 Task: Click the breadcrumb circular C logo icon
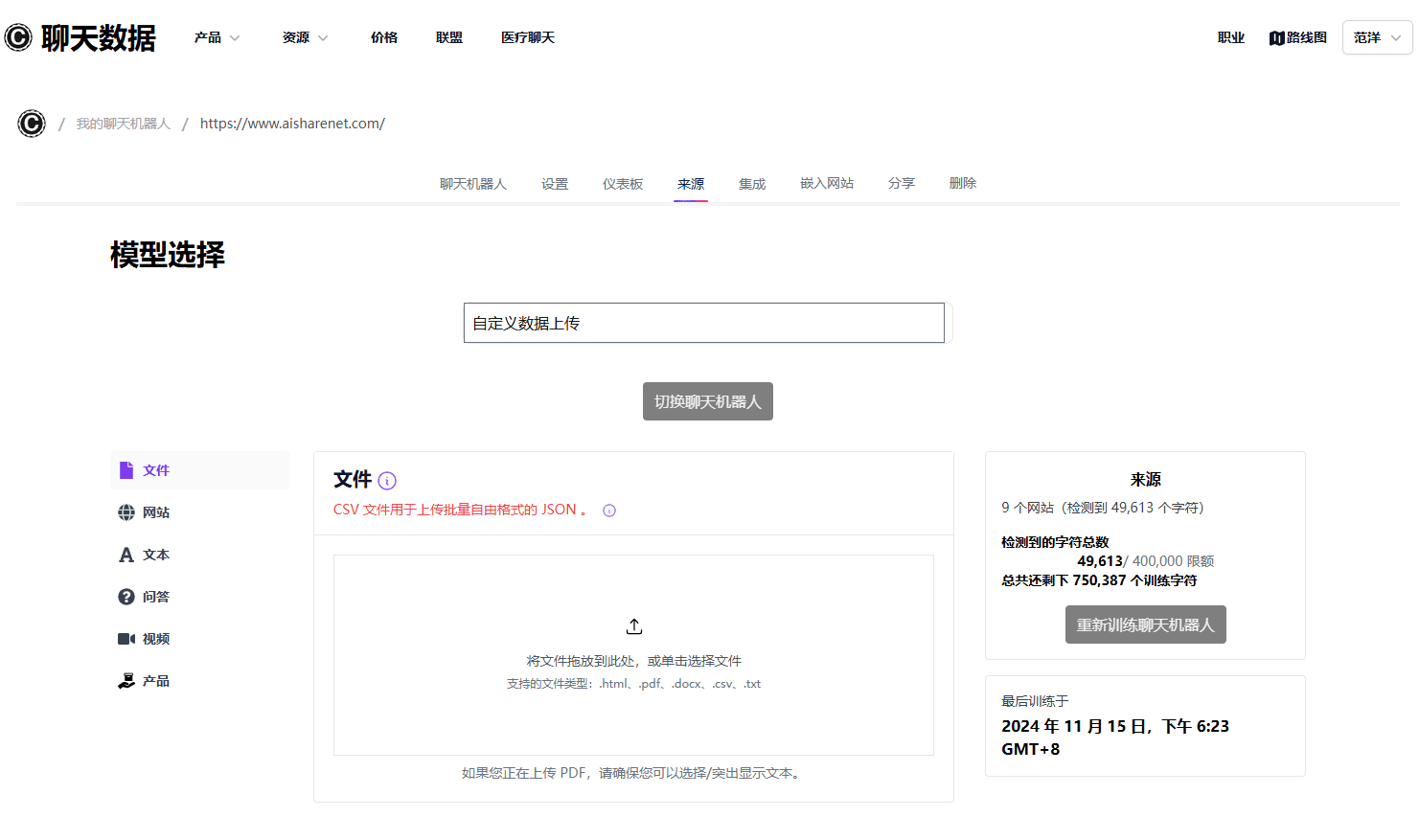coord(32,124)
